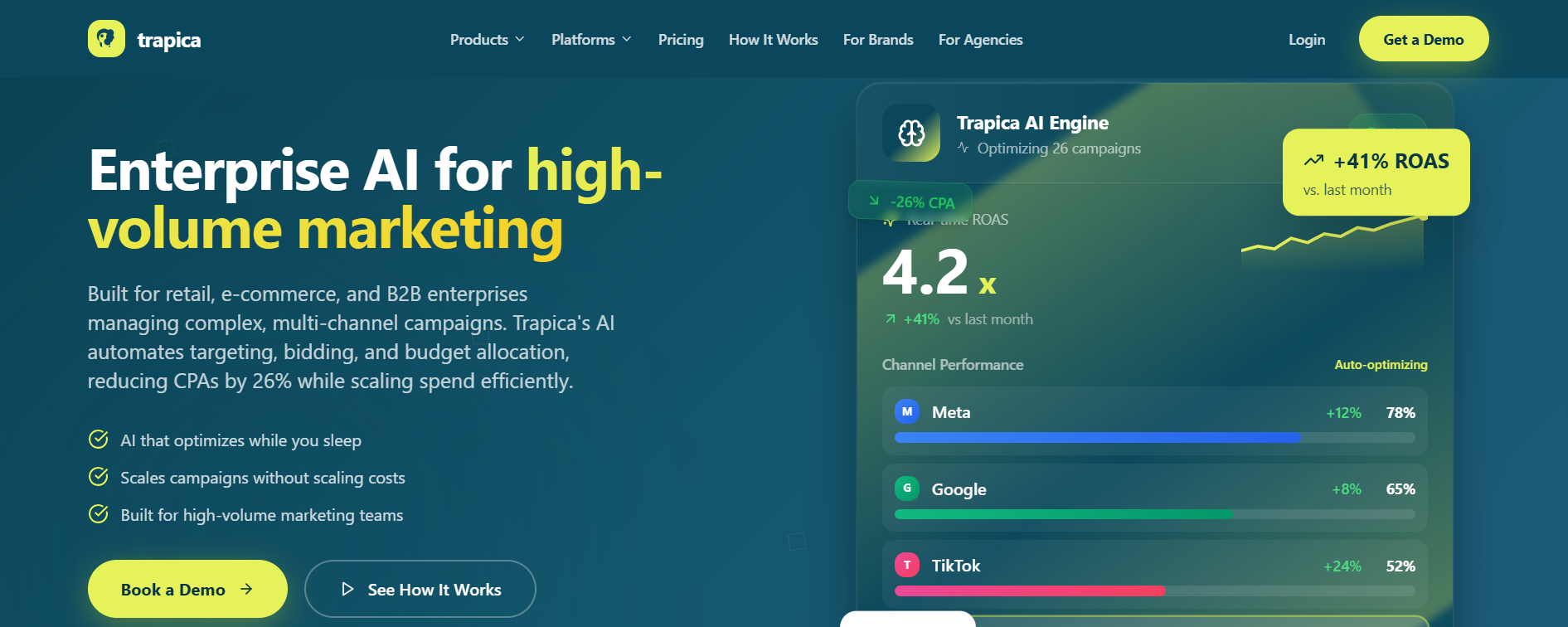Click the -26% CPA badge
Image resolution: width=1568 pixels, height=627 pixels.
click(x=910, y=201)
